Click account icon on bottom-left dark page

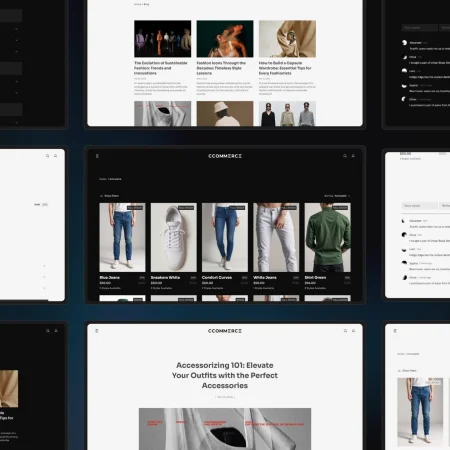coord(56,331)
